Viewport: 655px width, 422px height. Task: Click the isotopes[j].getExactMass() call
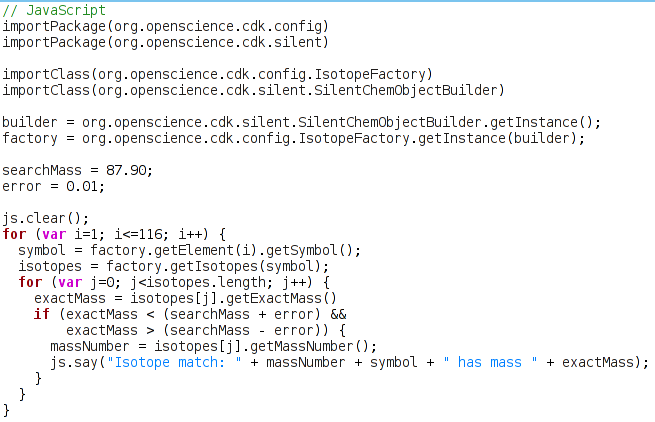click(232, 298)
